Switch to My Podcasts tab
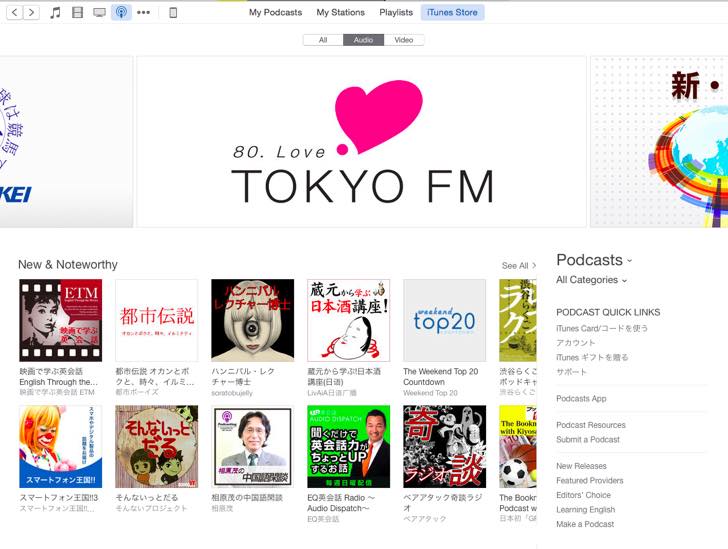This screenshot has width=728, height=549. 275,13
